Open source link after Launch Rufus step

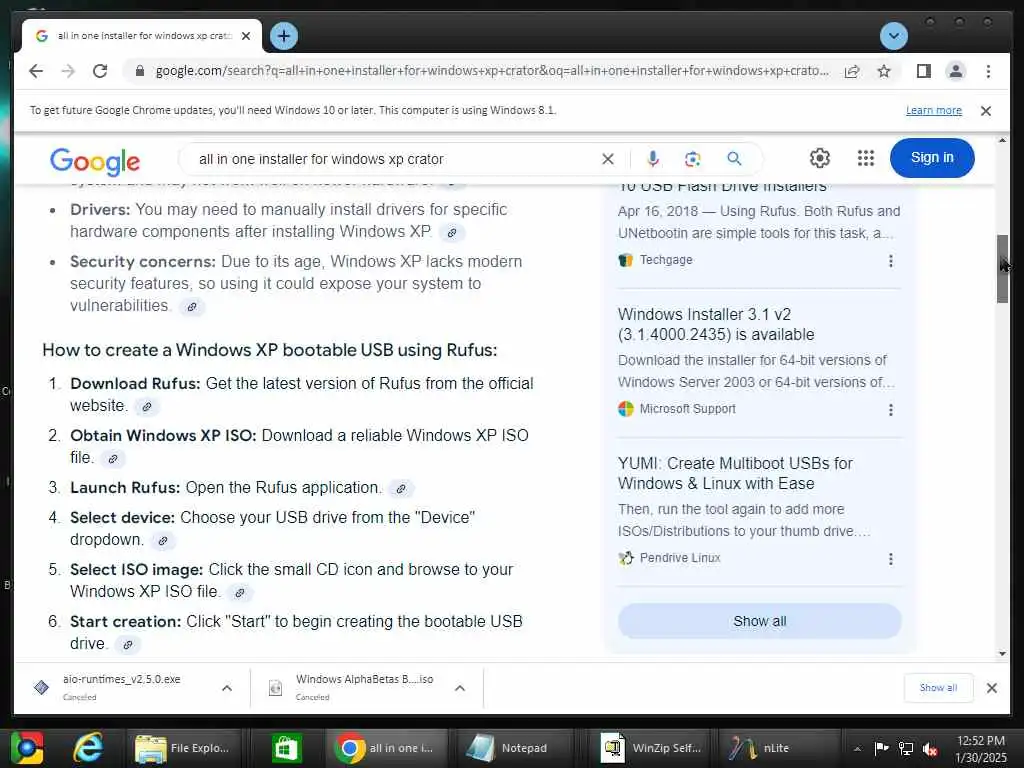point(401,488)
